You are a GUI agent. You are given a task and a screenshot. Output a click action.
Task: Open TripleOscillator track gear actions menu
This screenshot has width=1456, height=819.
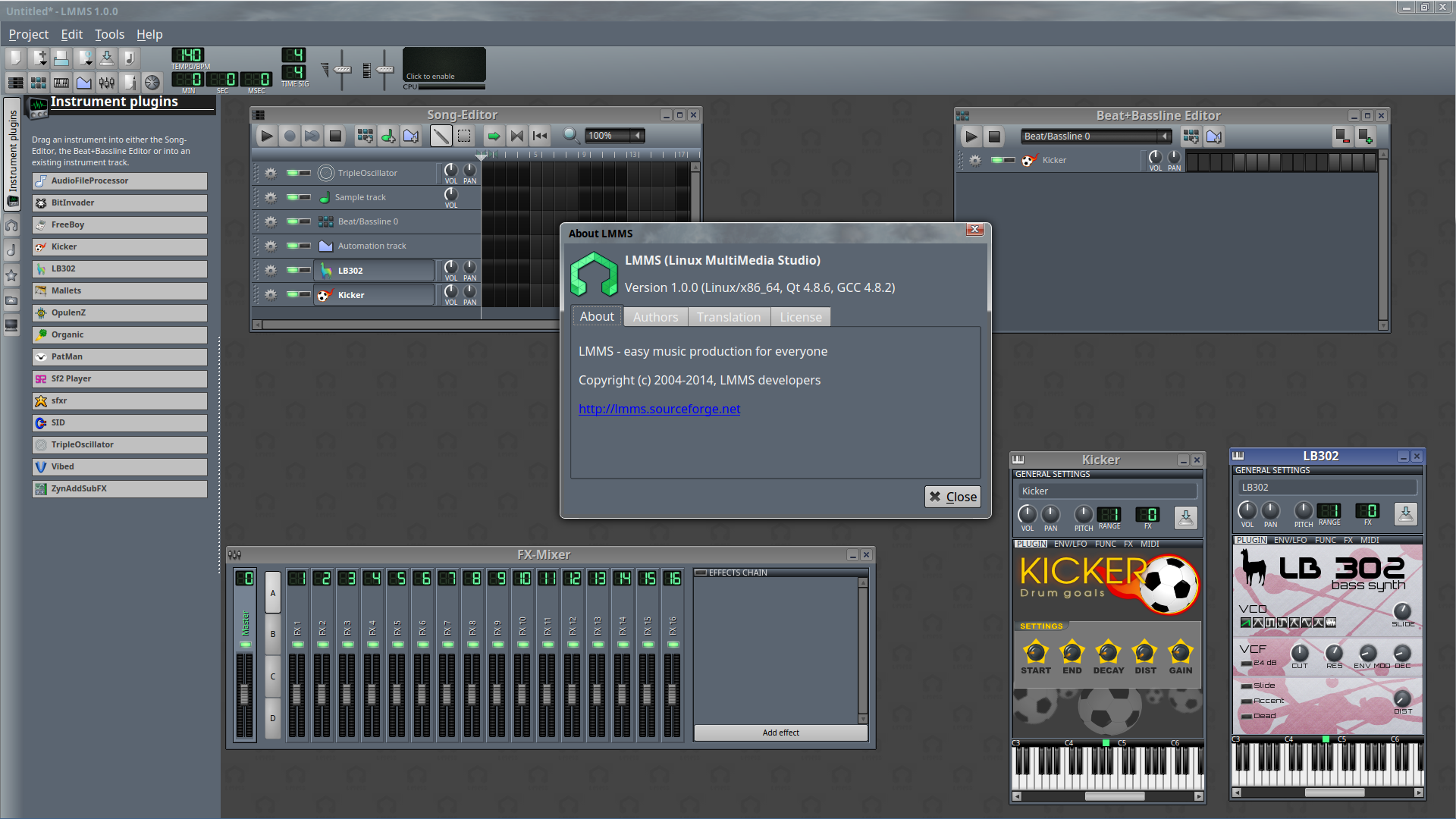tap(271, 173)
